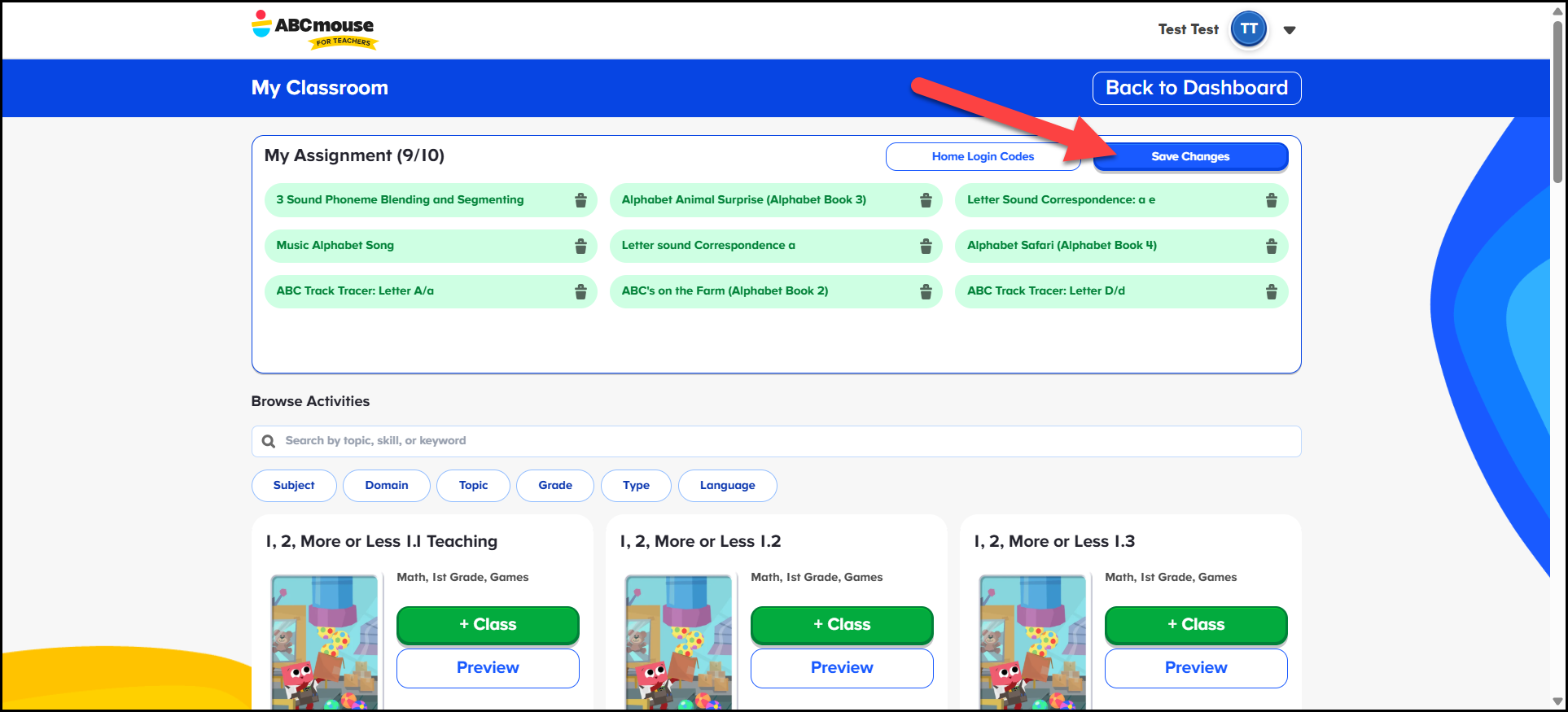Add 1, 2, More or Less 1.1 Teaching to class

pyautogui.click(x=488, y=625)
